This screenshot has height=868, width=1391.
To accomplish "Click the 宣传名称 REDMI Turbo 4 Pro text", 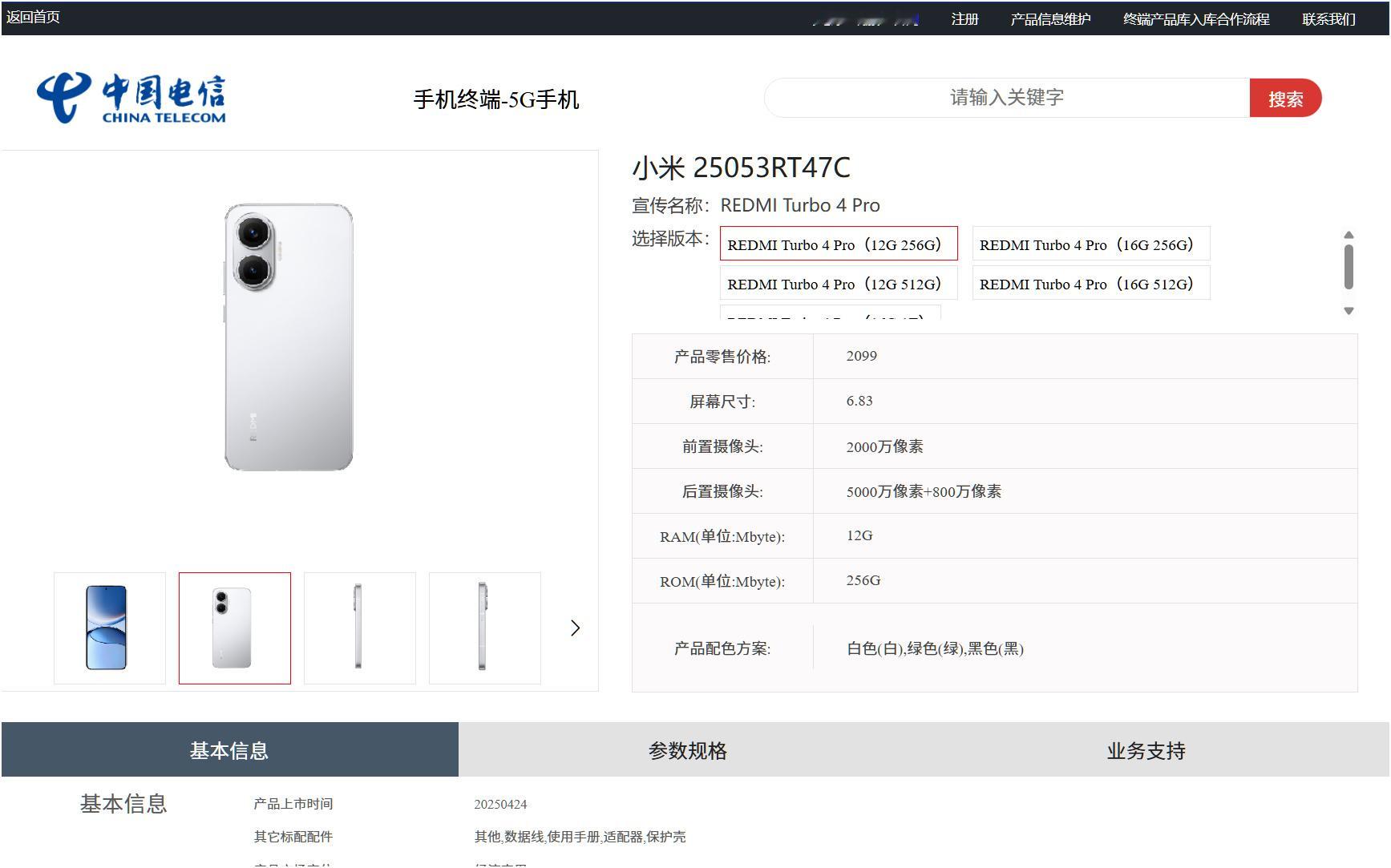I will (756, 205).
